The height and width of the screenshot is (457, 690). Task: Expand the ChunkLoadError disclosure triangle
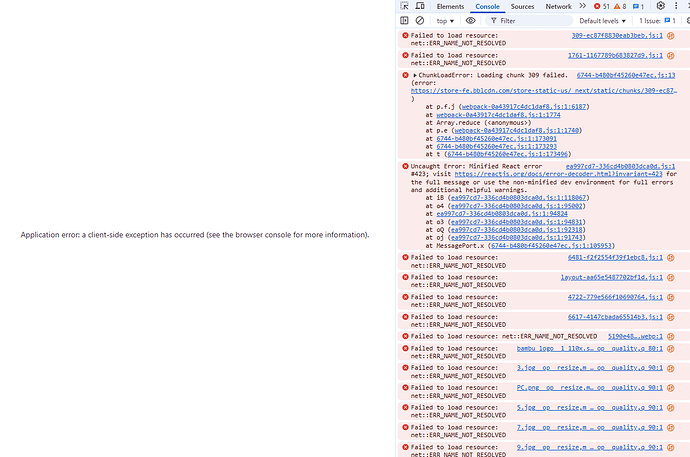415,75
